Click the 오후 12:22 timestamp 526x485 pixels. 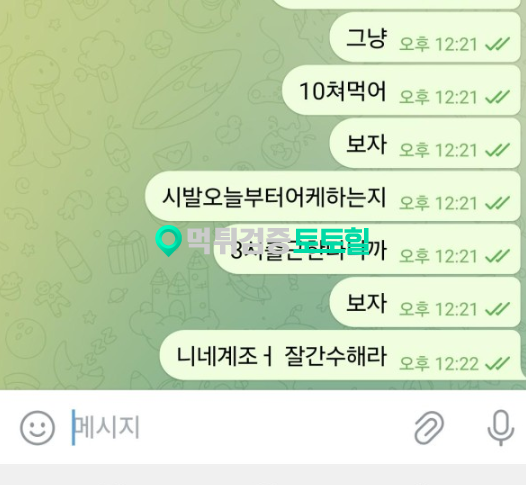(438, 364)
